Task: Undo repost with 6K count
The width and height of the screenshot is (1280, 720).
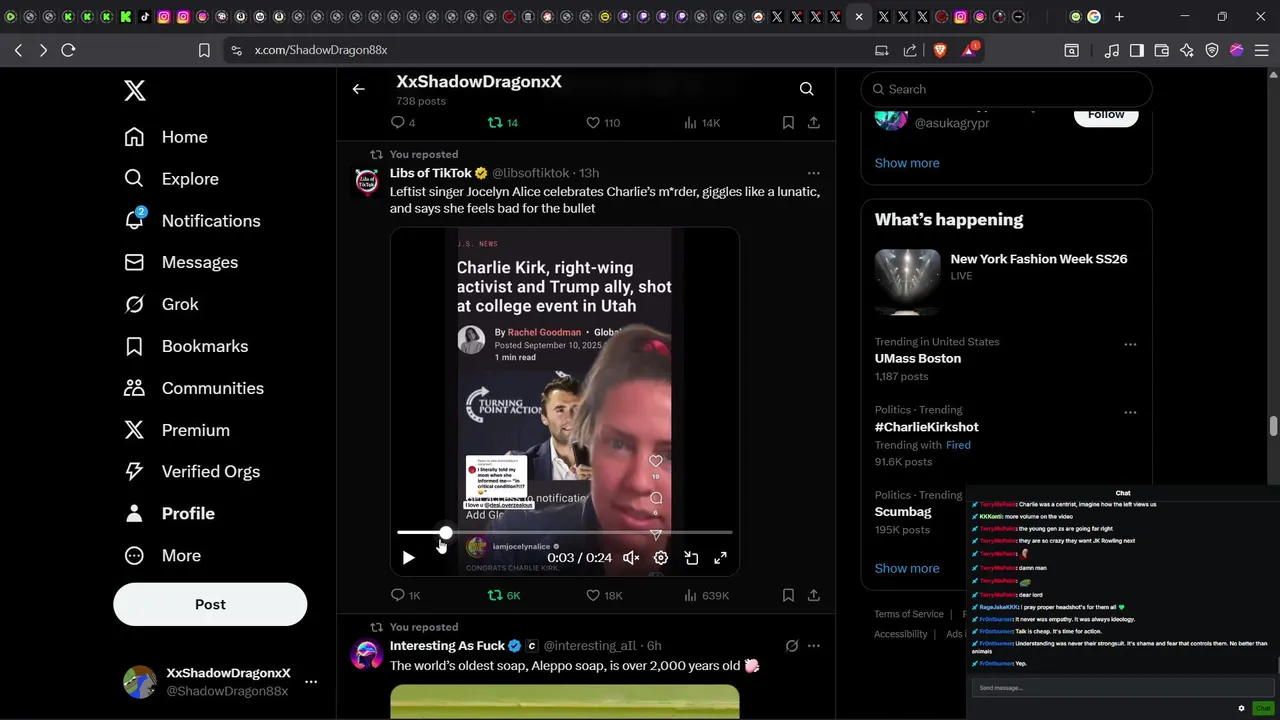Action: coord(503,596)
